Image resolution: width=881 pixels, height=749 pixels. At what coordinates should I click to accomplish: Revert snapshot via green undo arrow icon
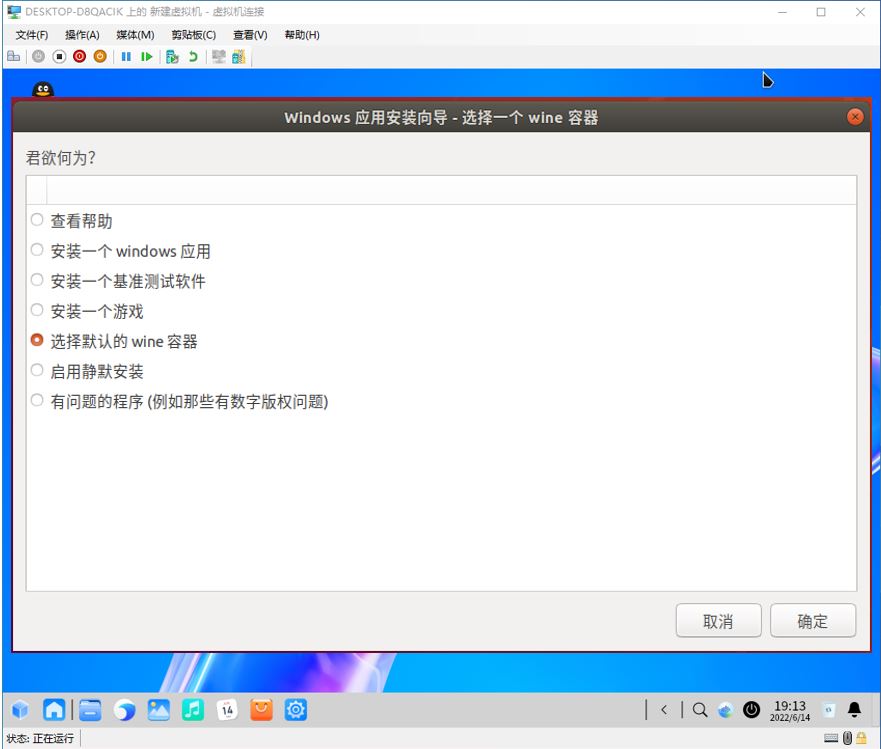point(193,57)
